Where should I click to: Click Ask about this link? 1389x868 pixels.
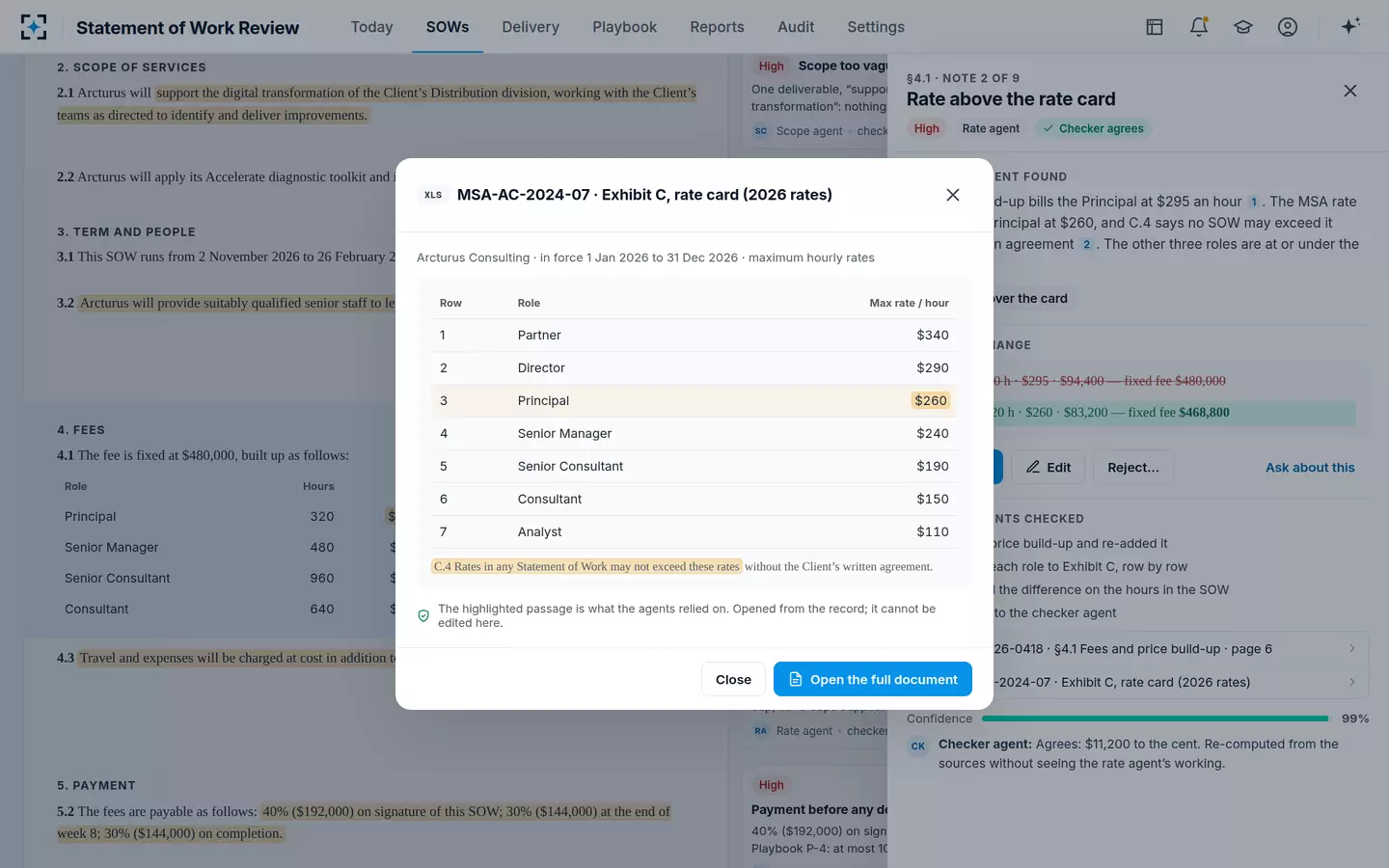[x=1310, y=468]
